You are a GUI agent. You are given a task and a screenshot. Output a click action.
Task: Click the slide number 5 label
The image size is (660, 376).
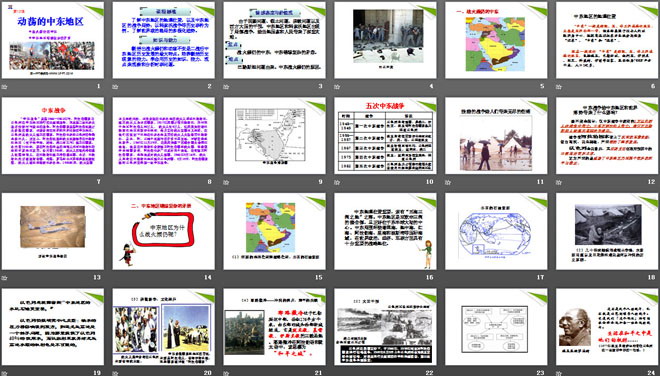(x=542, y=86)
